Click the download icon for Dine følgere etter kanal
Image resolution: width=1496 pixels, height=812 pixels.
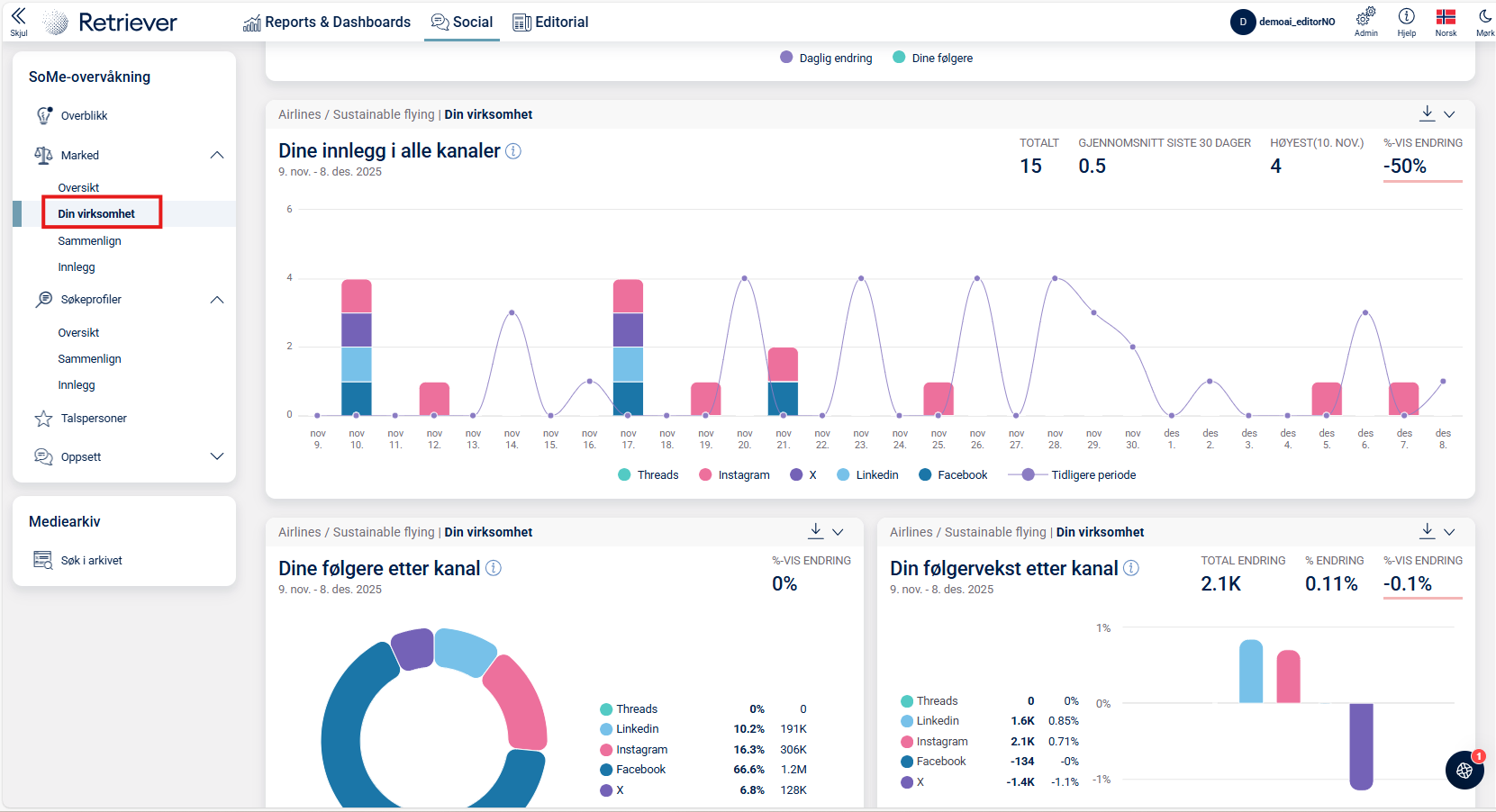pyautogui.click(x=815, y=531)
